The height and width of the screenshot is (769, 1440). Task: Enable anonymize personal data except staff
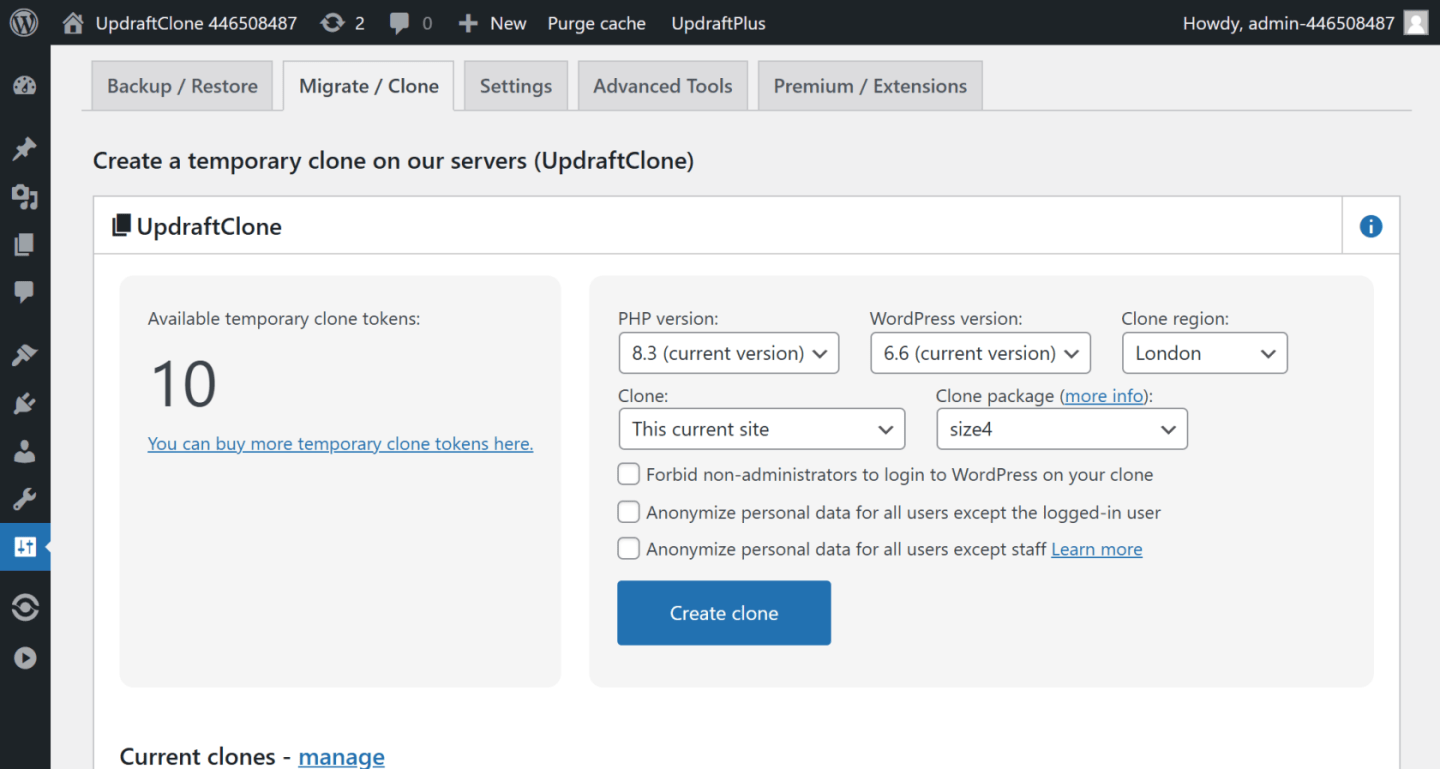click(628, 548)
